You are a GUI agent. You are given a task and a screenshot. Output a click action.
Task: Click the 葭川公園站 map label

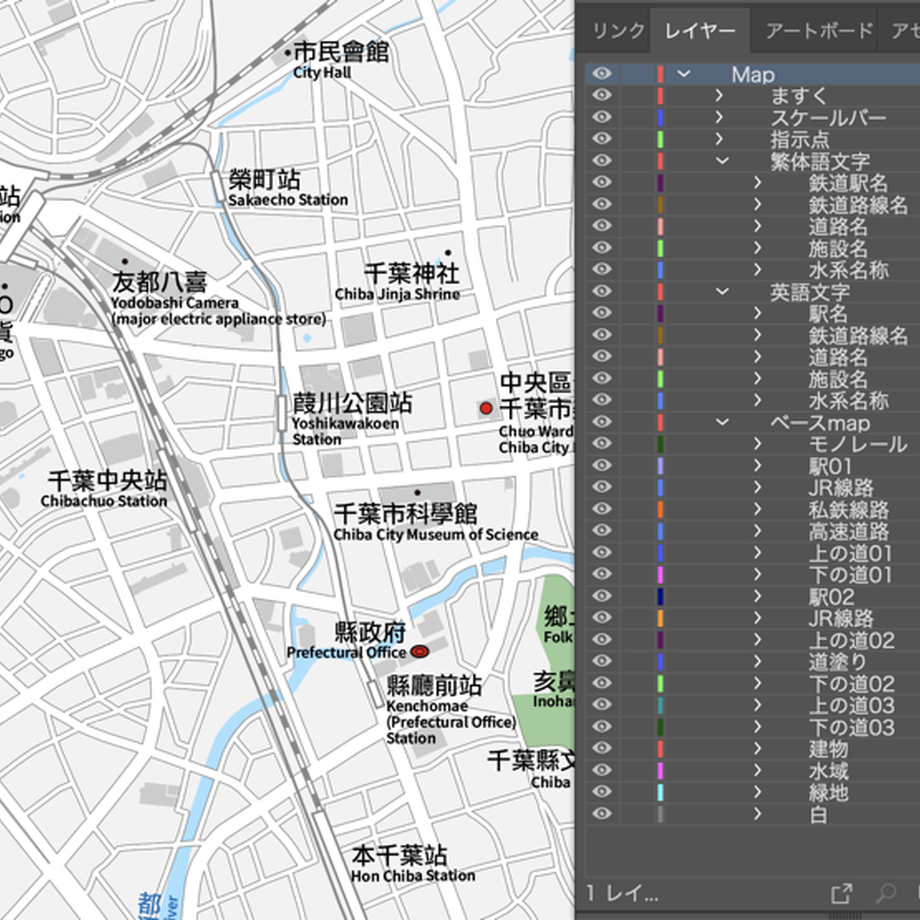pyautogui.click(x=352, y=403)
